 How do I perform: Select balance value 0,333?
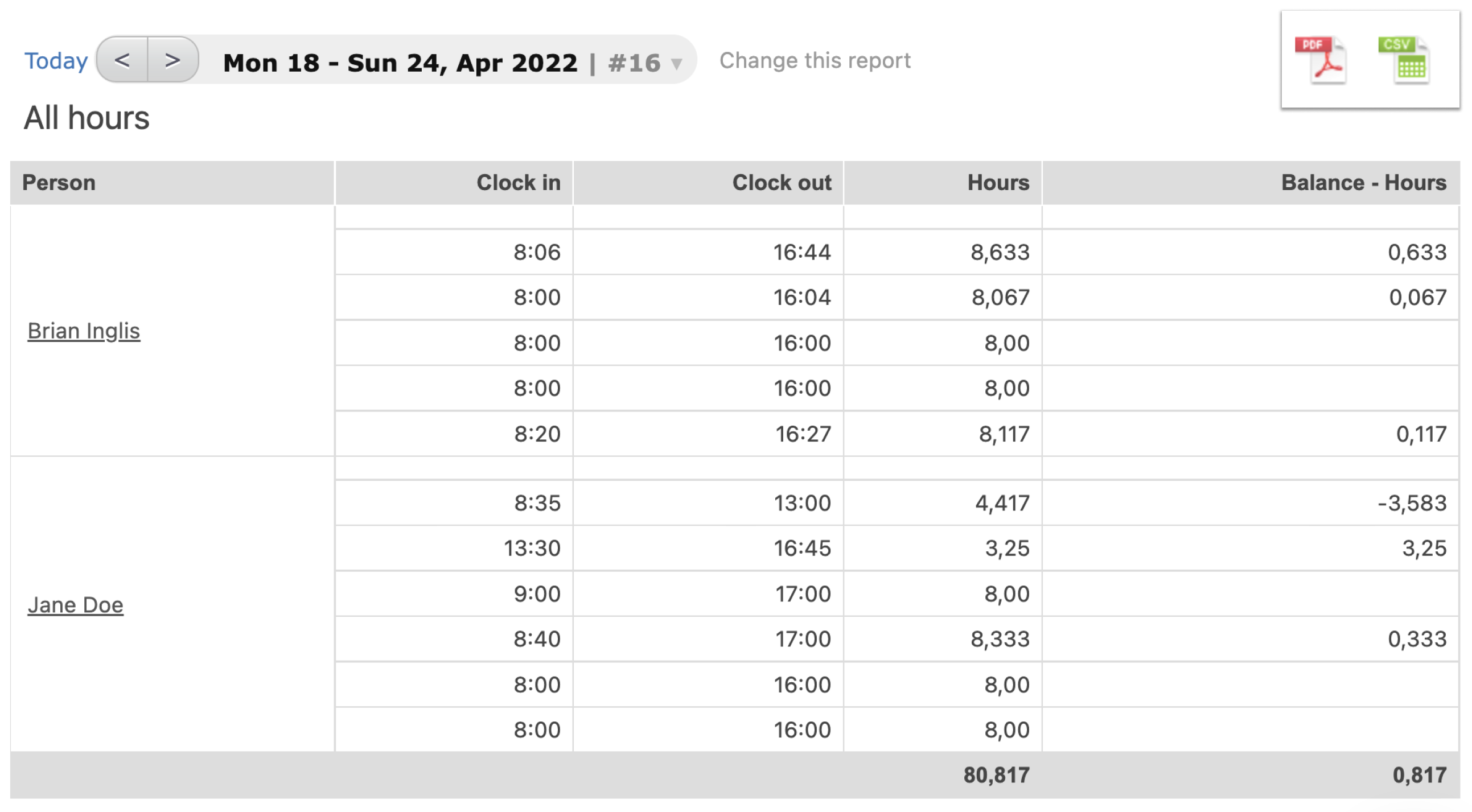pos(1417,639)
